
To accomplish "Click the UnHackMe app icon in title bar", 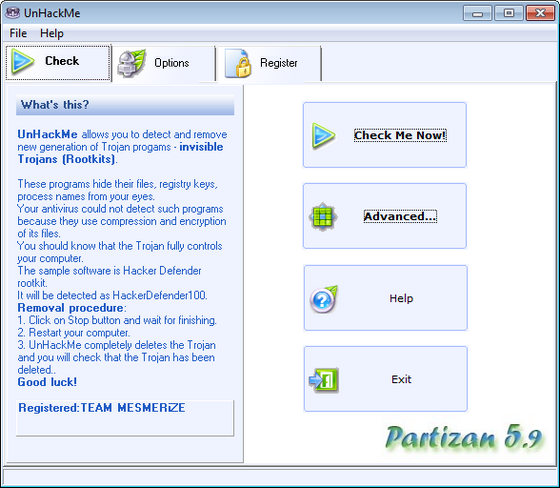I will pos(13,13).
